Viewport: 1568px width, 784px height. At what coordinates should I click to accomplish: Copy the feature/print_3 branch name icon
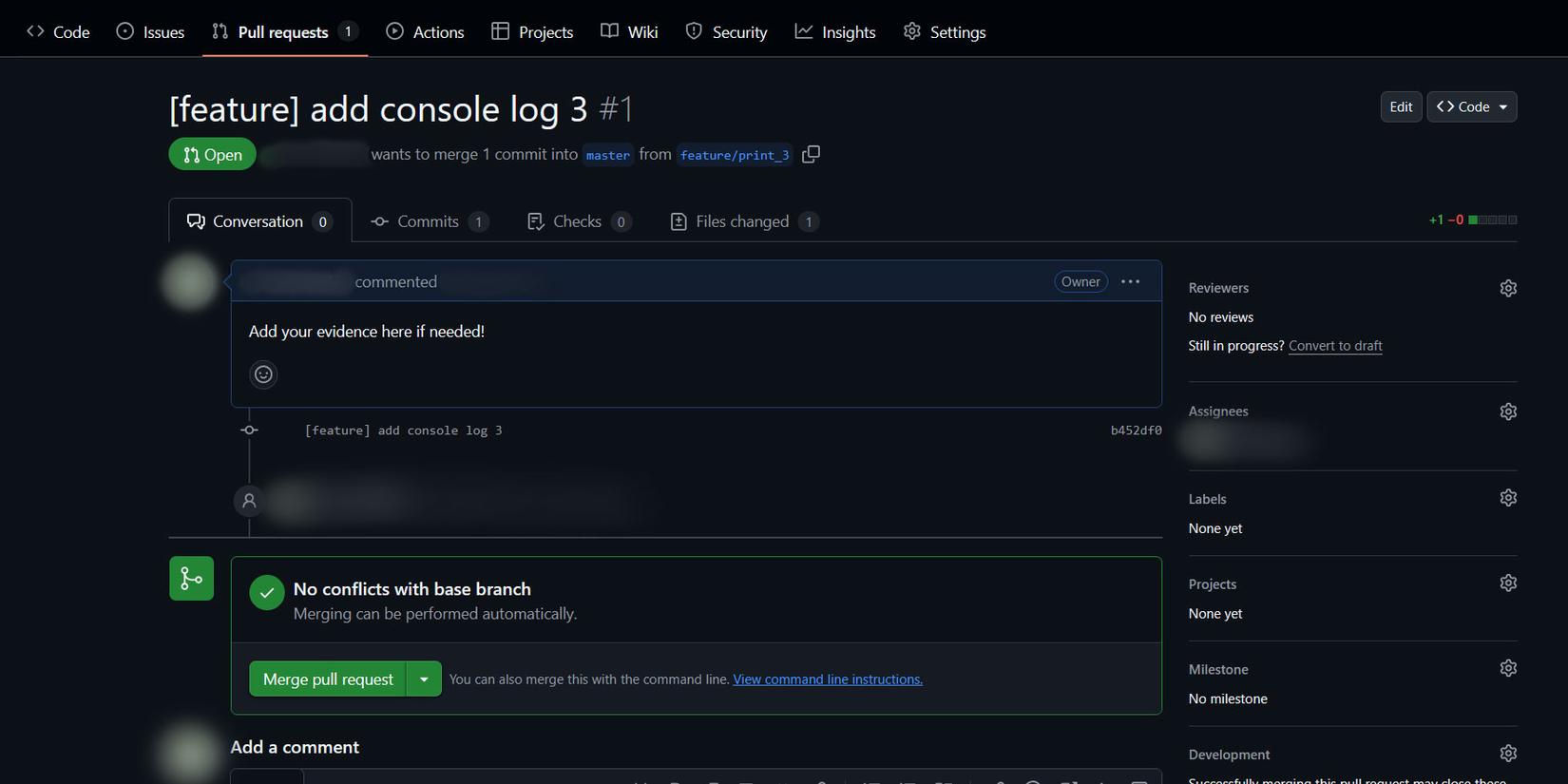[x=811, y=154]
